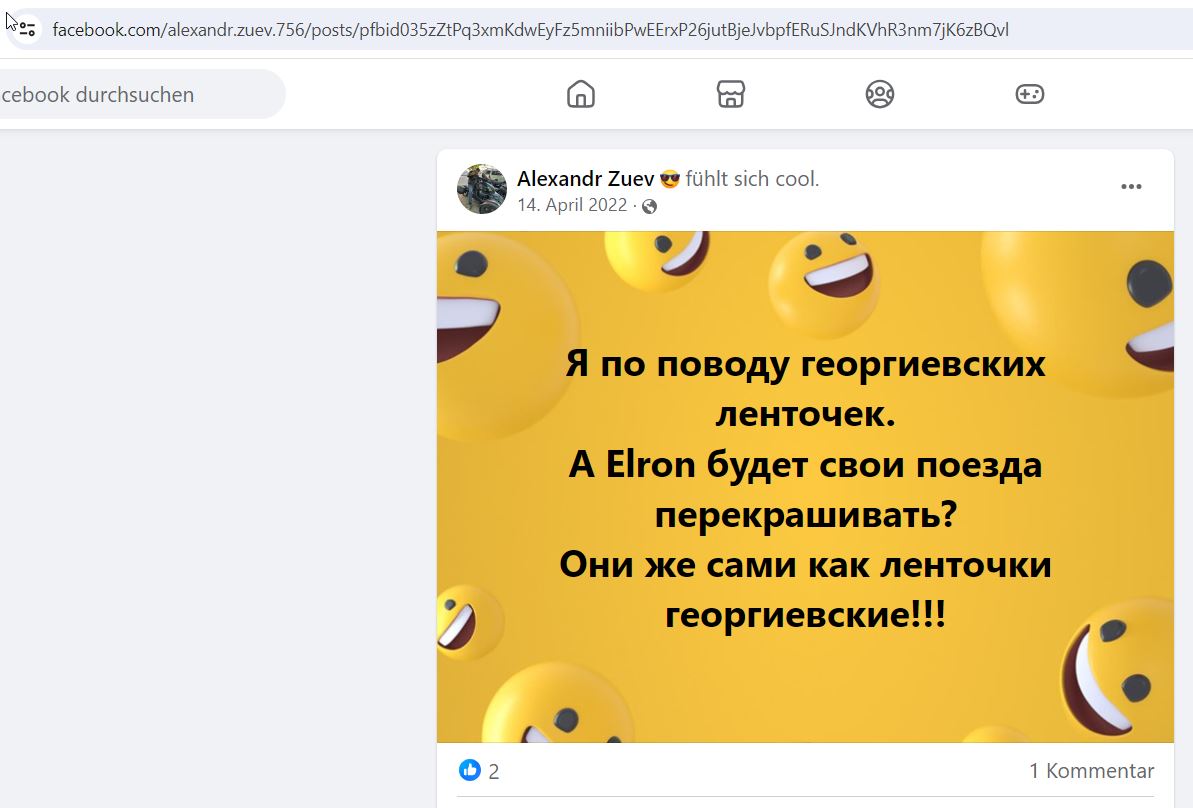Image resolution: width=1193 pixels, height=808 pixels.
Task: Click the public globe privacy icon
Action: 649,206
